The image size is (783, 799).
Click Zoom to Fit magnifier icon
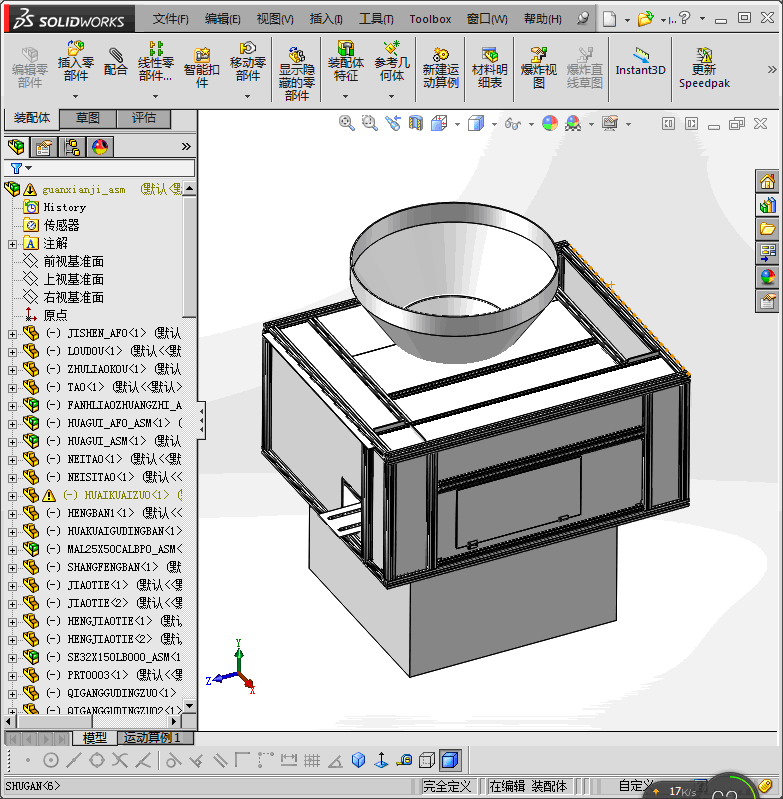tap(346, 123)
